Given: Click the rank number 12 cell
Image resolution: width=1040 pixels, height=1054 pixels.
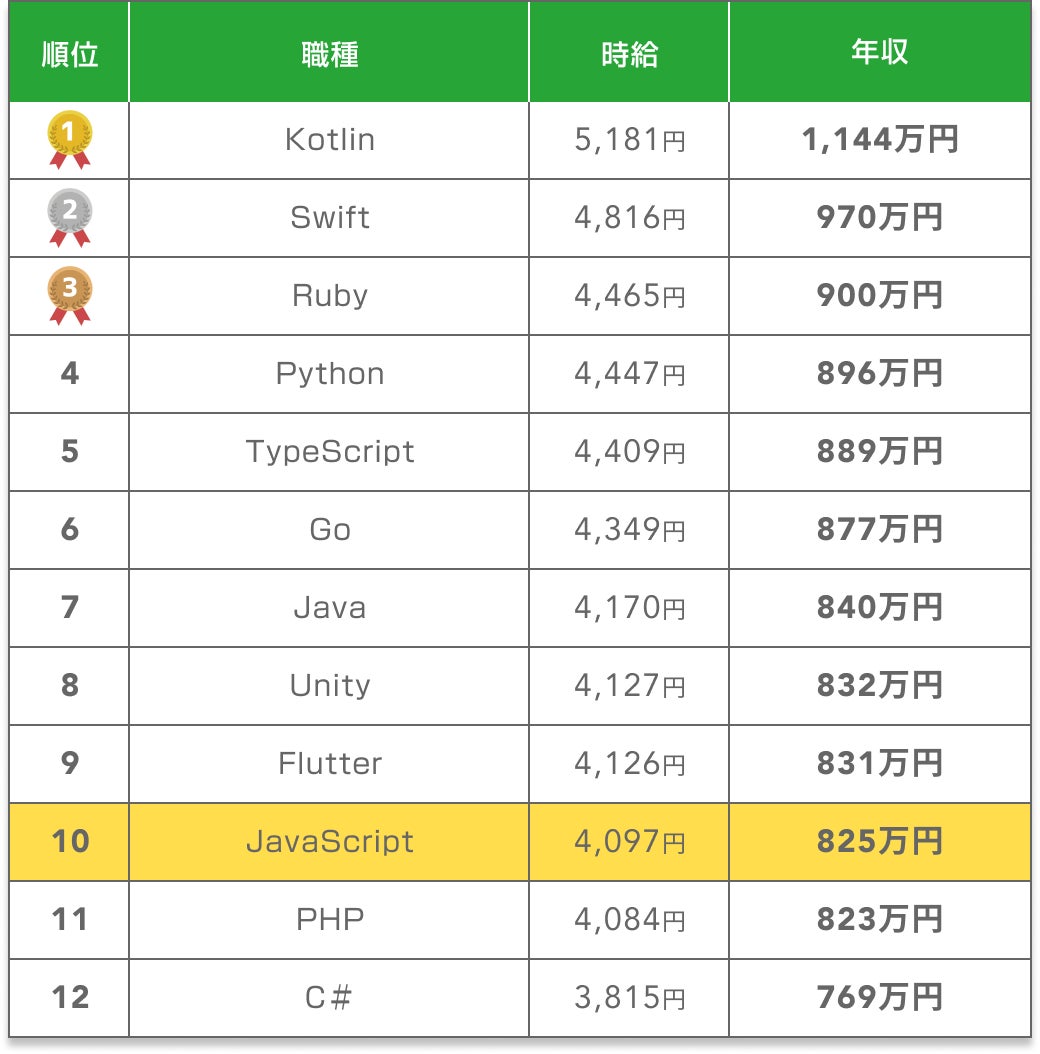Looking at the screenshot, I should tap(70, 998).
